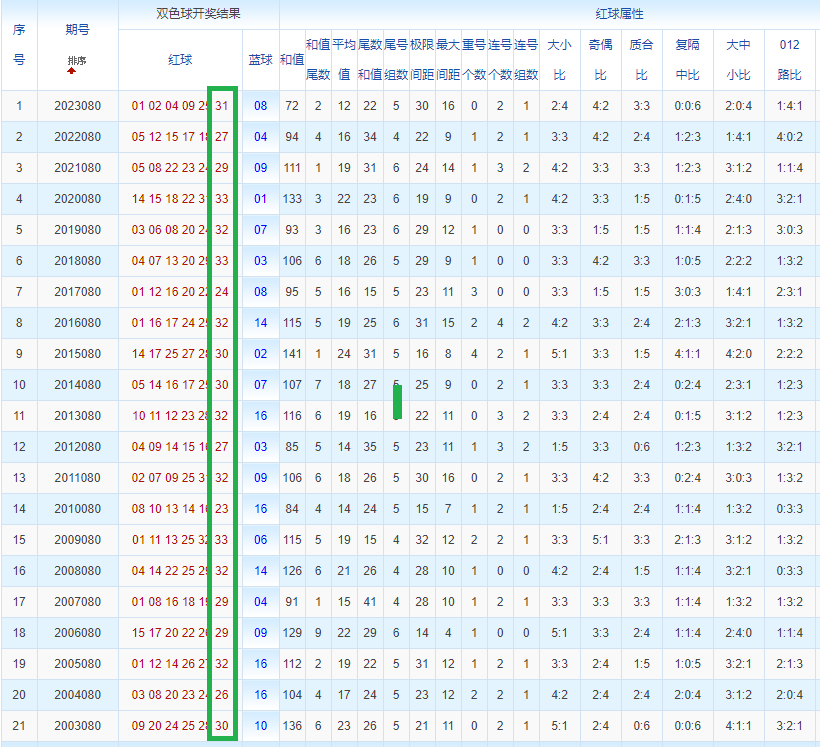Image resolution: width=820 pixels, height=747 pixels.
Task: Click the 012路比 column header
Action: coord(789,60)
